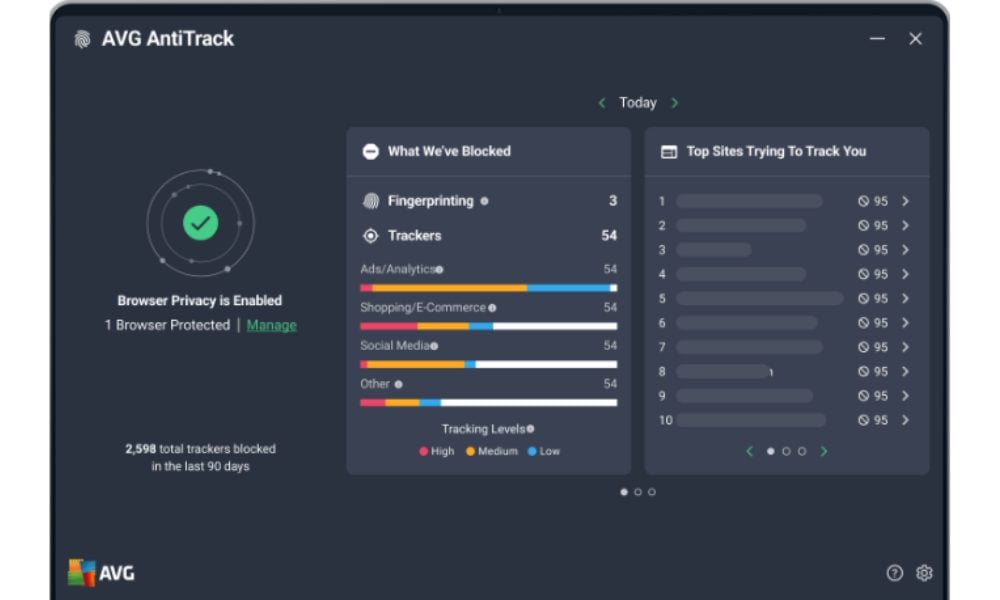Show info for Social Media
Image resolution: width=1000 pixels, height=600 pixels.
click(x=434, y=346)
